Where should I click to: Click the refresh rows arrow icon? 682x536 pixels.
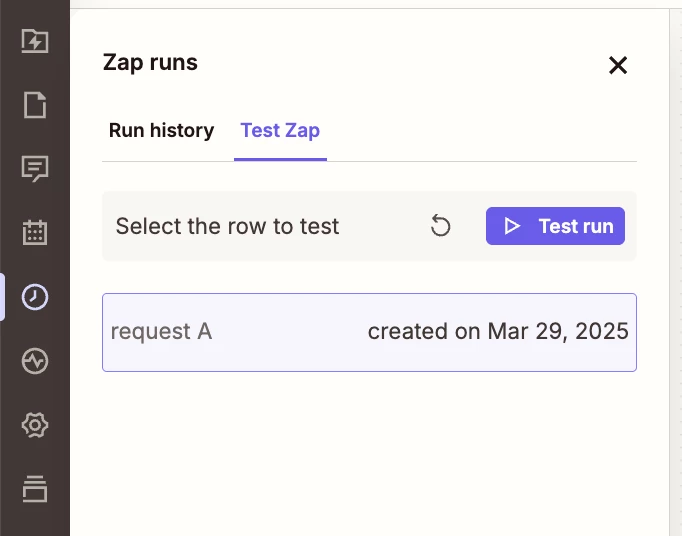[440, 226]
